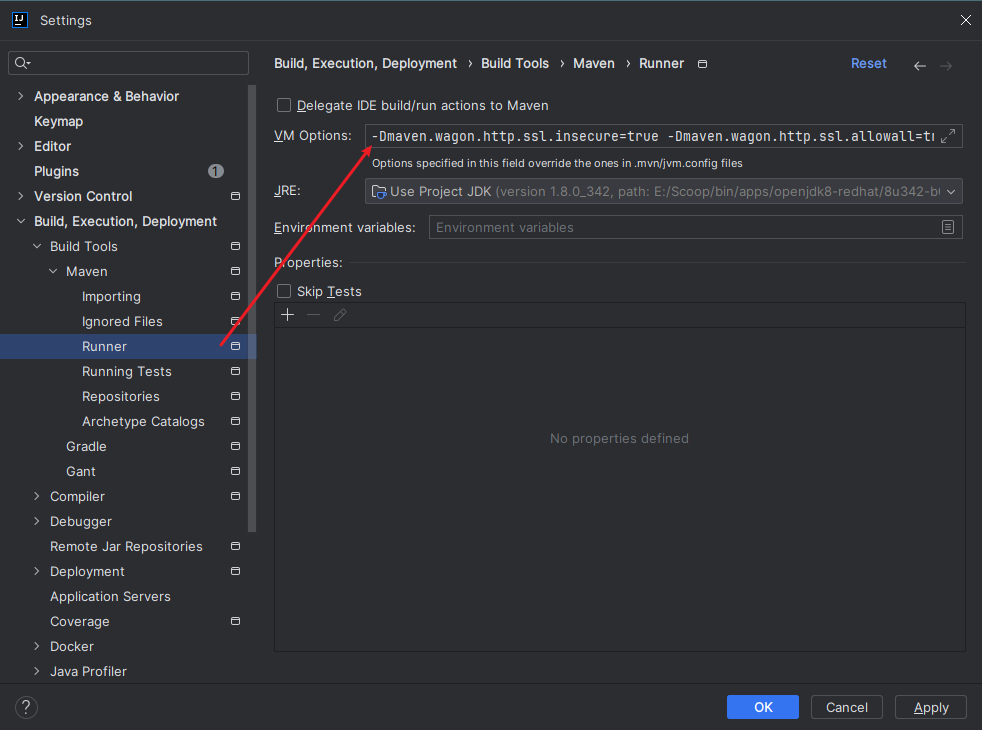The height and width of the screenshot is (730, 982).
Task: Enable Delegate IDE build/run actions to Maven
Action: click(x=284, y=105)
